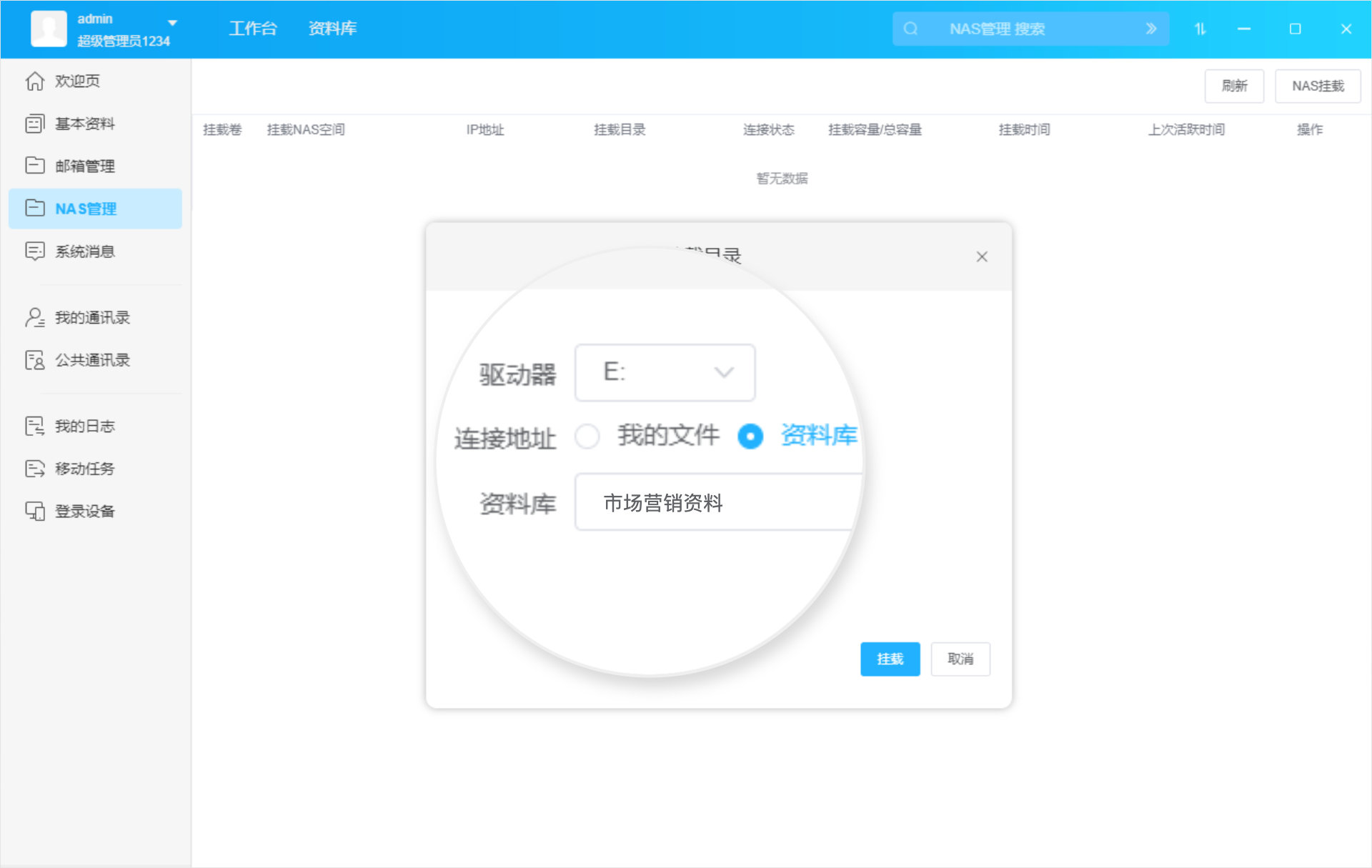This screenshot has height=868, width=1372.
Task: Open 登录设备 login devices
Action: pyautogui.click(x=34, y=511)
